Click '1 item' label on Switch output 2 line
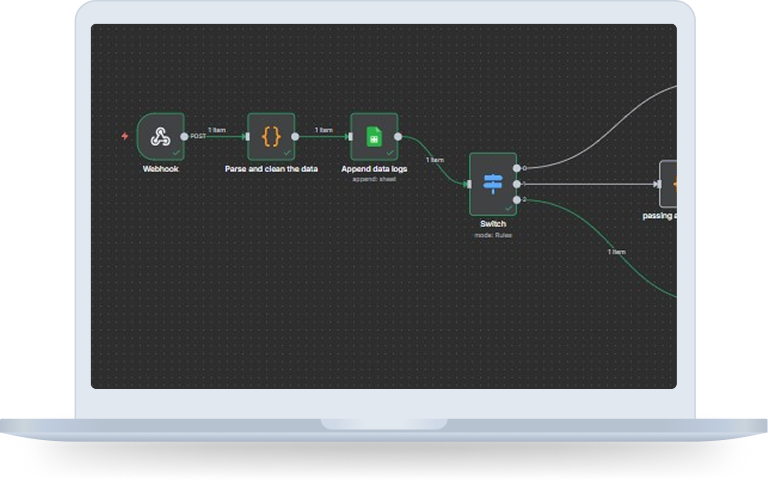768x484 pixels. coord(617,252)
